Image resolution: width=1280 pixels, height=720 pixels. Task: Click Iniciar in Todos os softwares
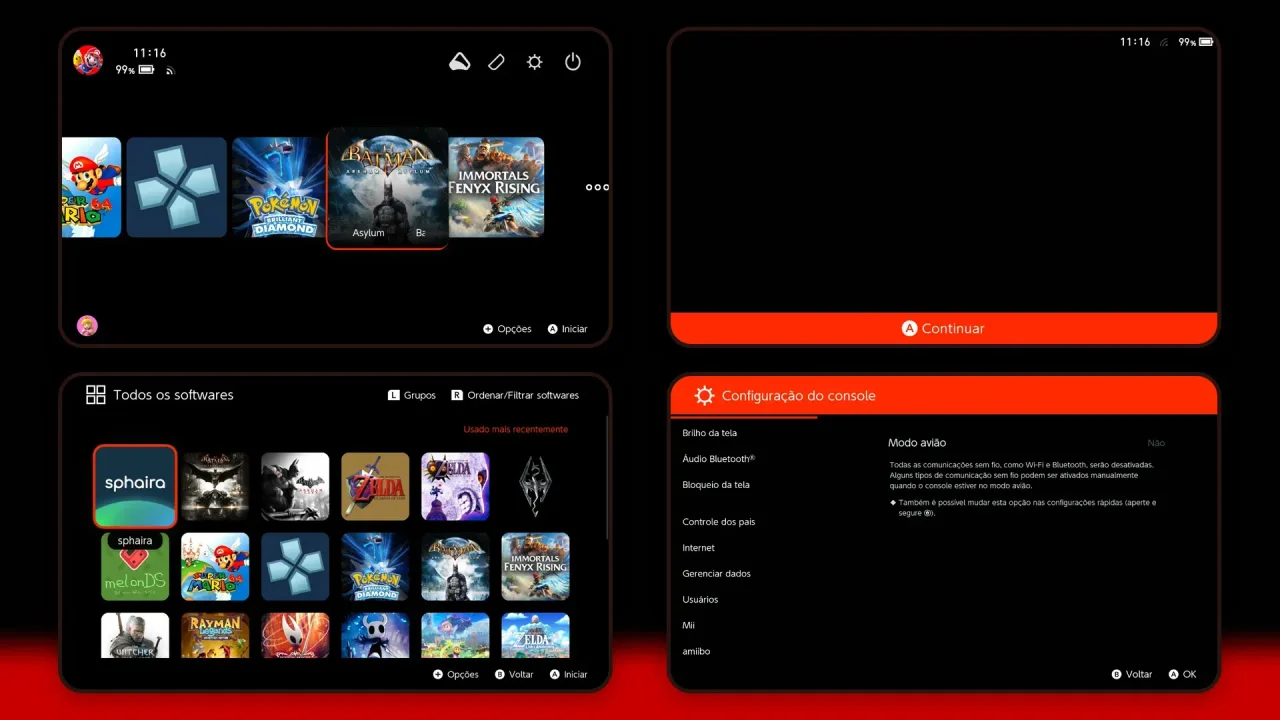(x=569, y=675)
